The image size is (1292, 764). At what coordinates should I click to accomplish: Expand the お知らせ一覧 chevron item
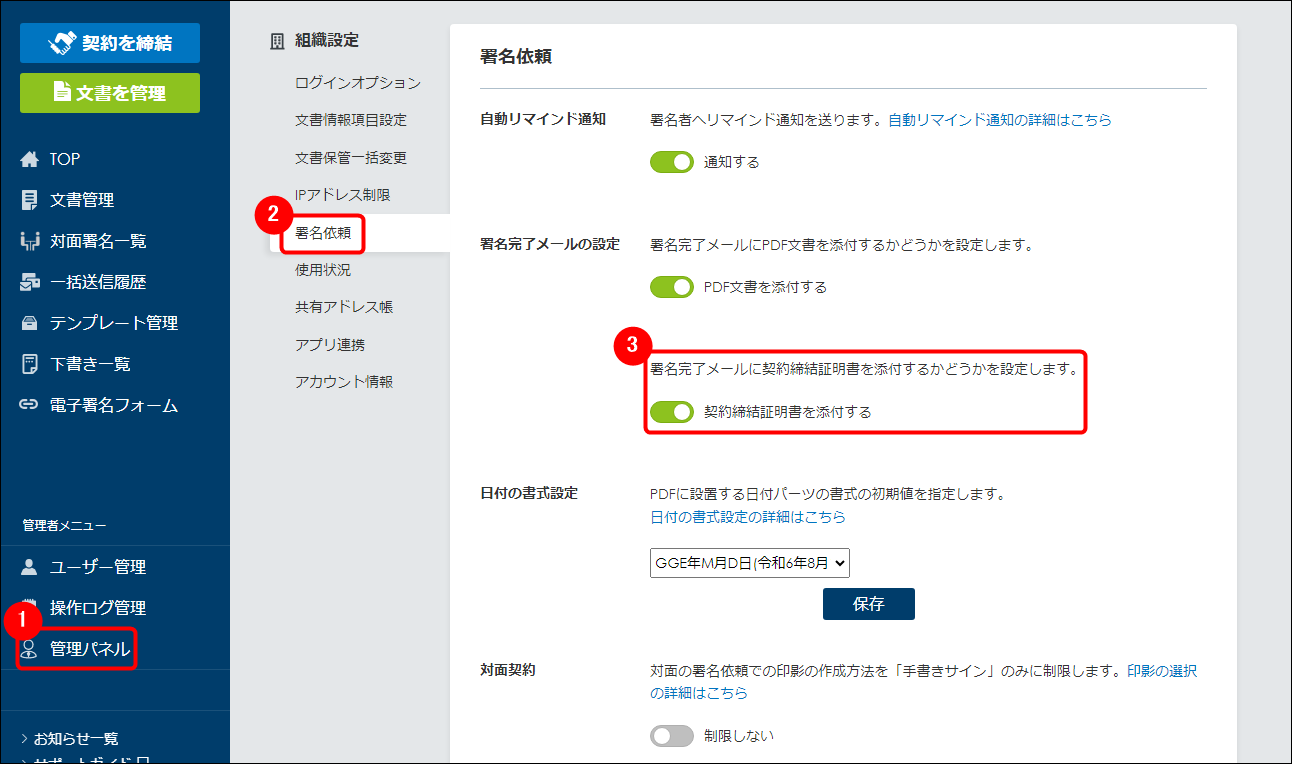(x=70, y=738)
